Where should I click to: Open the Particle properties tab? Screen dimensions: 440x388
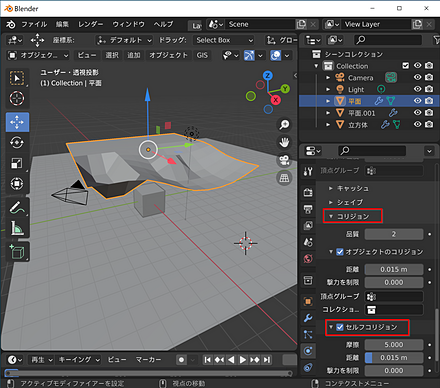[x=308, y=334]
